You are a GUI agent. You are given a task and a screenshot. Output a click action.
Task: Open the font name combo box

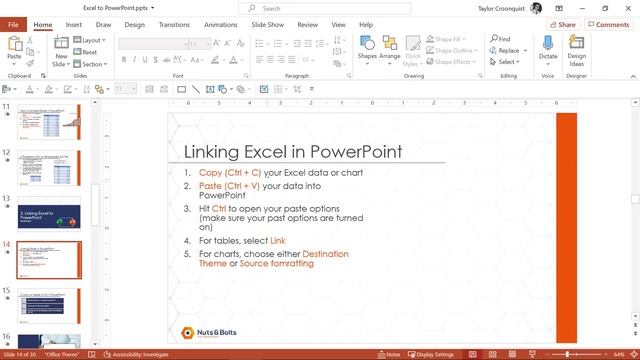tap(153, 44)
